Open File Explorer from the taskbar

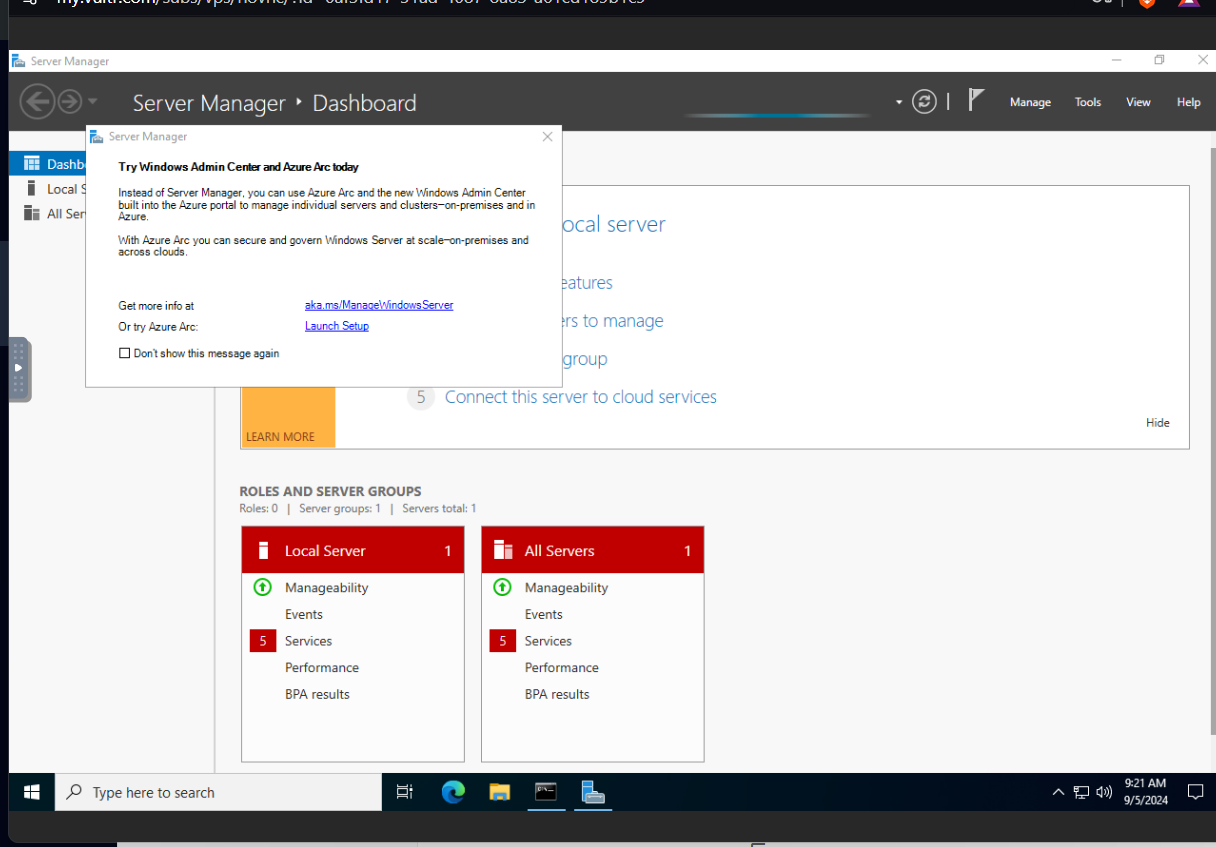(x=500, y=792)
